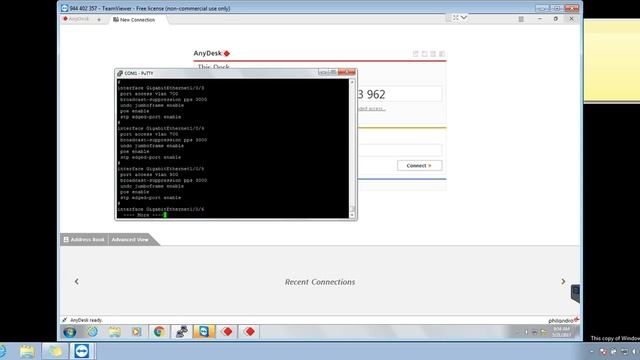Select PuTTY on remote taskbar
Image resolution: width=640 pixels, height=360 pixels.
pos(182,332)
